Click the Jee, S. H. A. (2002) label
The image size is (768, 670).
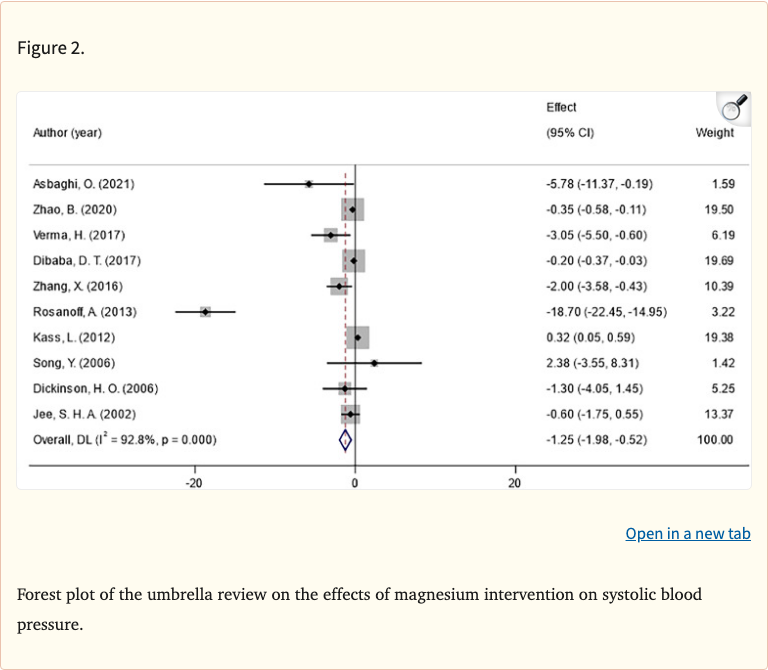[84, 414]
